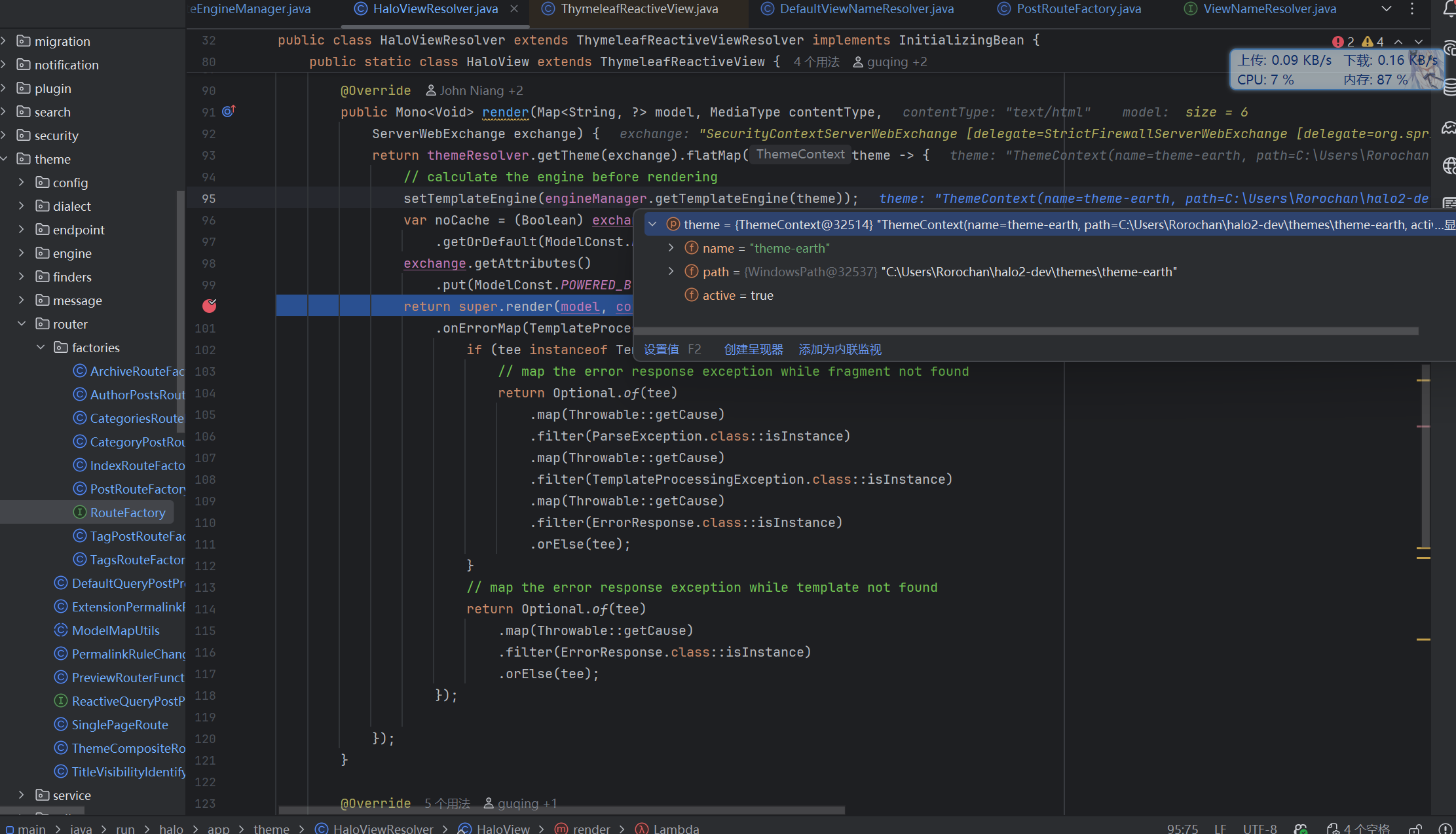Jump to the next highlighted error arrow
Viewport: 1456px width, 834px height.
pyautogui.click(x=1419, y=42)
